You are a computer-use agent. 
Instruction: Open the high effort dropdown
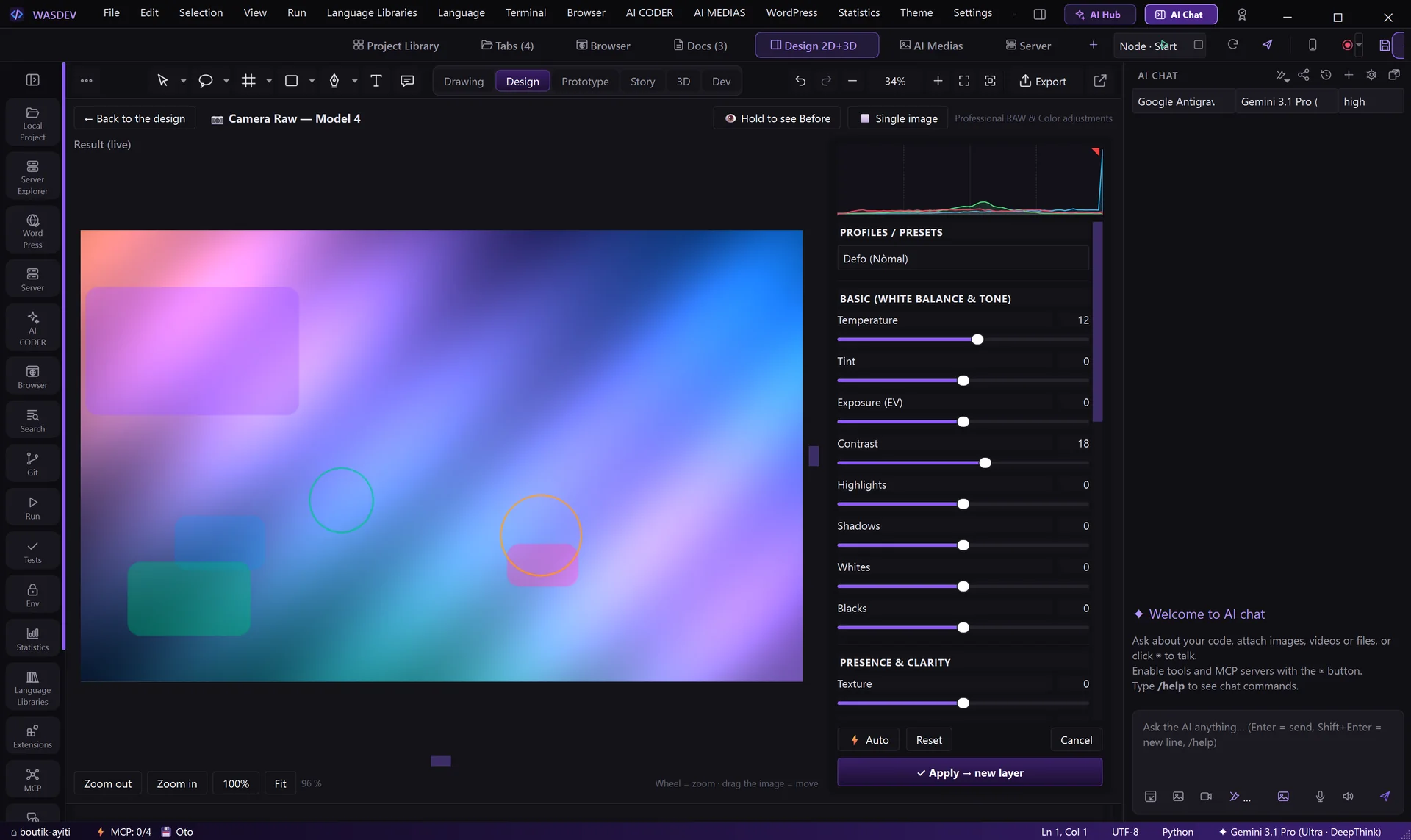[x=1371, y=101]
